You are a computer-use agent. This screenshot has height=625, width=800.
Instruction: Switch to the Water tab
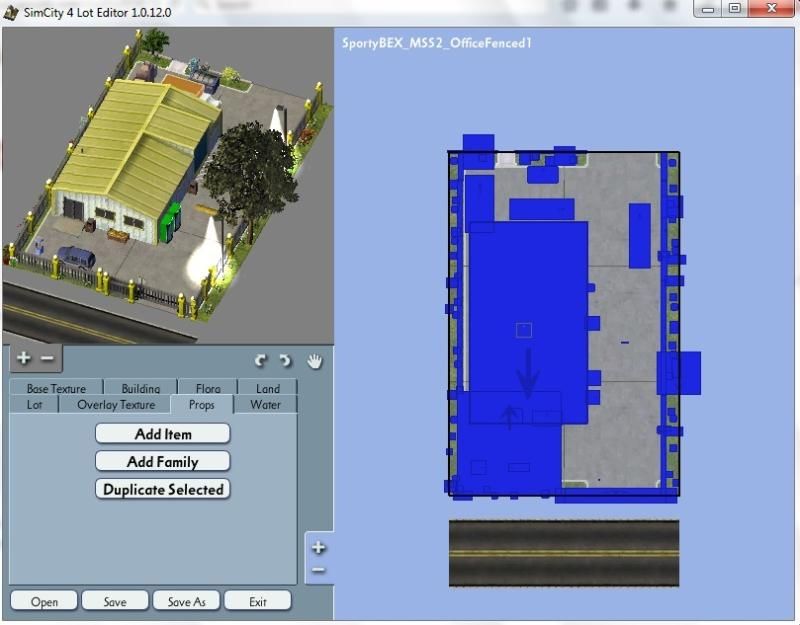tap(265, 405)
